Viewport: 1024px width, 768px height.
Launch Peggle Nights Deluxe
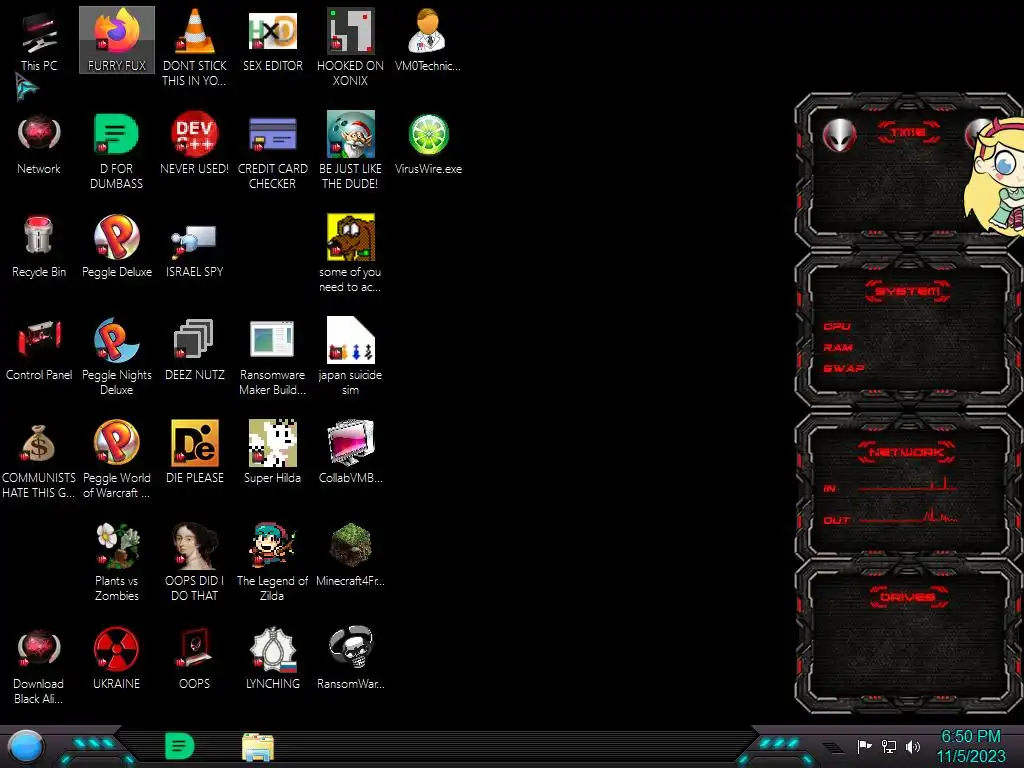point(117,357)
